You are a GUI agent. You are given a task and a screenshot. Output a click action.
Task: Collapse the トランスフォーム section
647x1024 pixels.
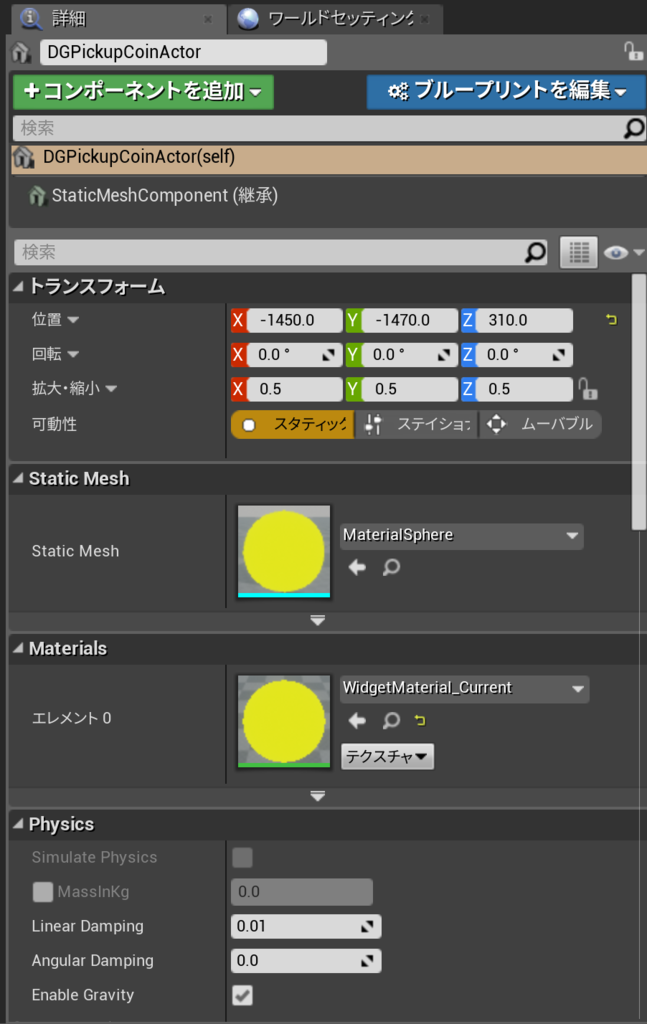18,286
